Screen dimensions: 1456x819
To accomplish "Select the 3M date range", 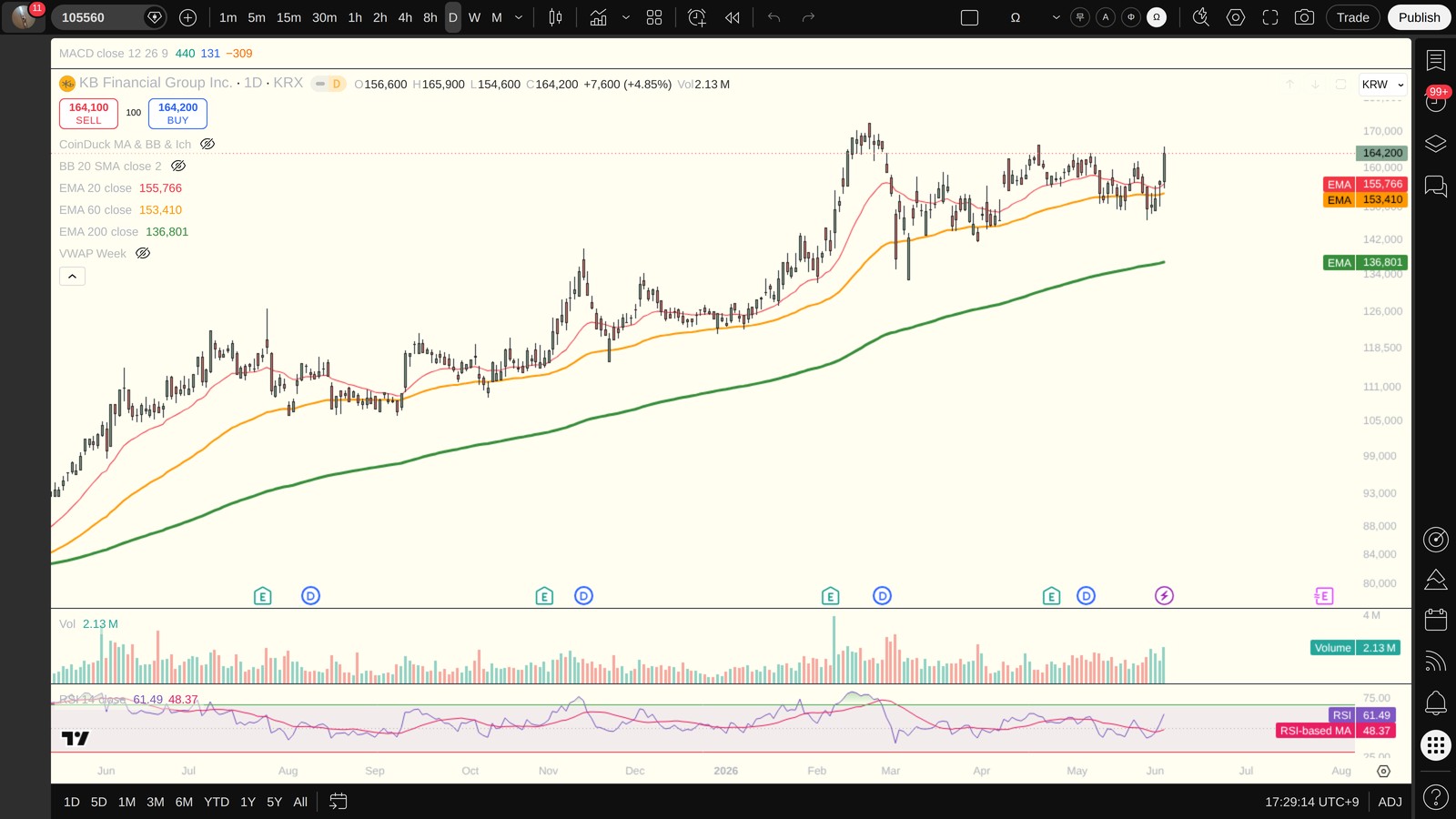I will pos(156,802).
